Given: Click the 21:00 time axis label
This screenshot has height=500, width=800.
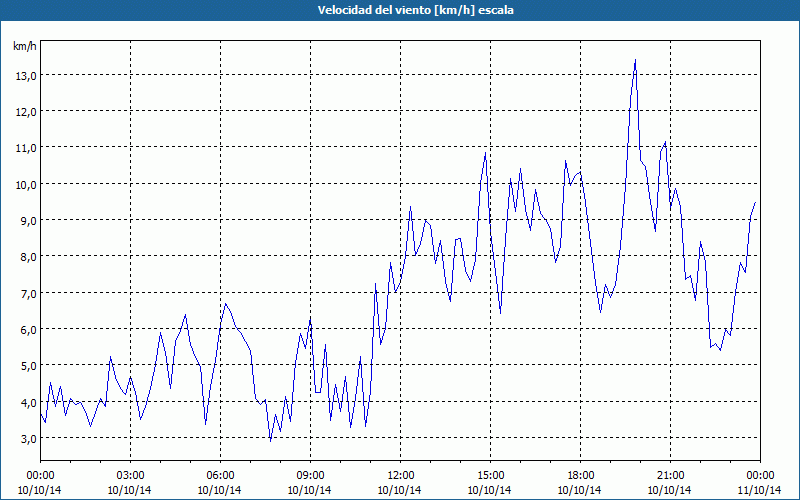Looking at the screenshot, I should [x=670, y=475].
